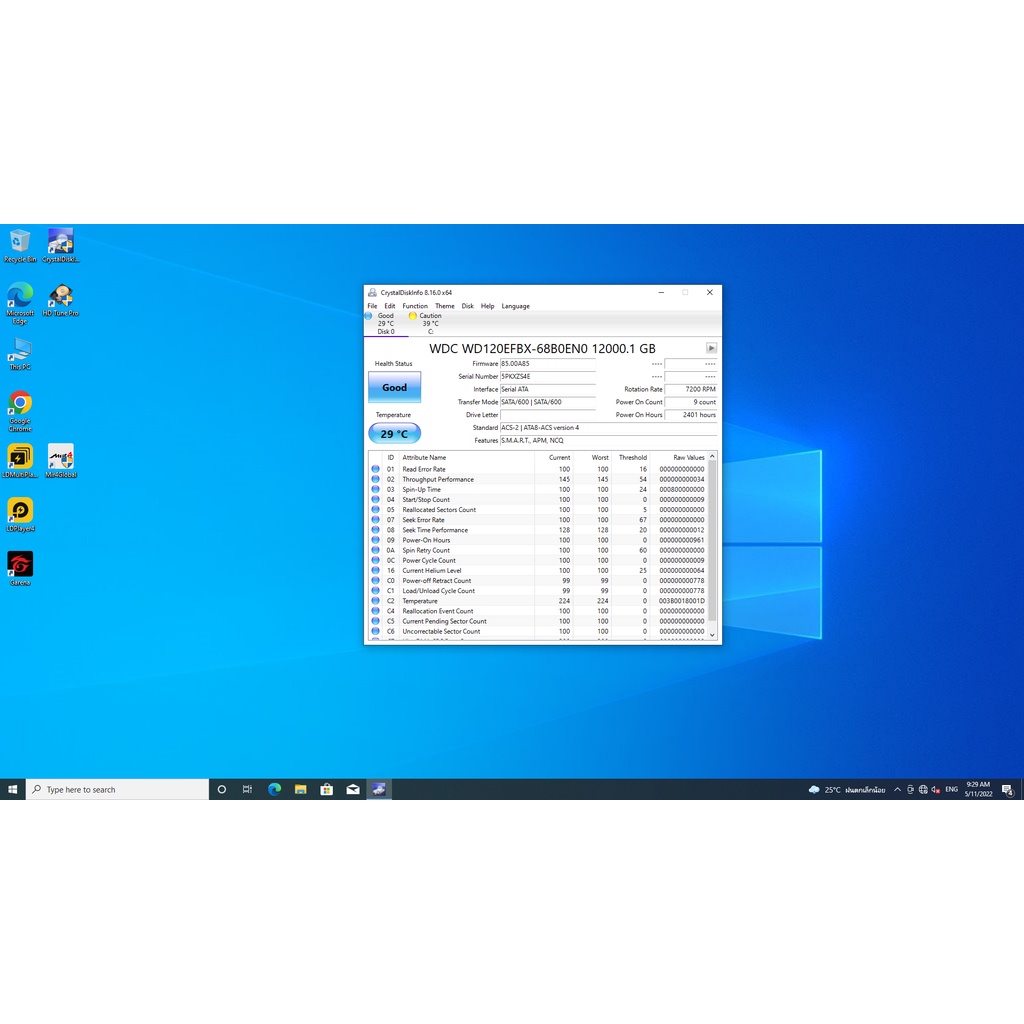
Task: Open the Mir4Global desktop shortcut
Action: 61,458
